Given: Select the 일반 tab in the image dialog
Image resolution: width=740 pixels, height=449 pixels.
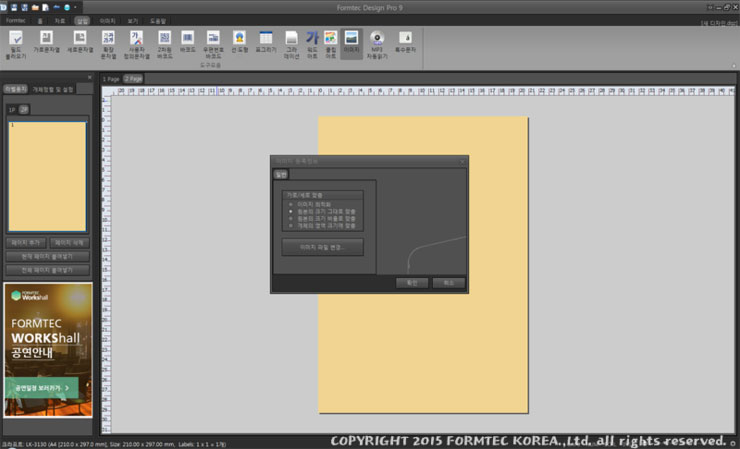Looking at the screenshot, I should tap(281, 175).
